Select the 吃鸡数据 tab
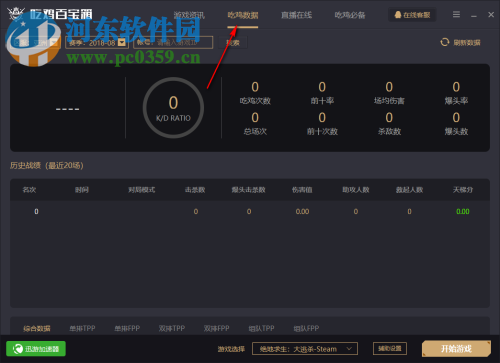This screenshot has width=500, height=363. 243,15
